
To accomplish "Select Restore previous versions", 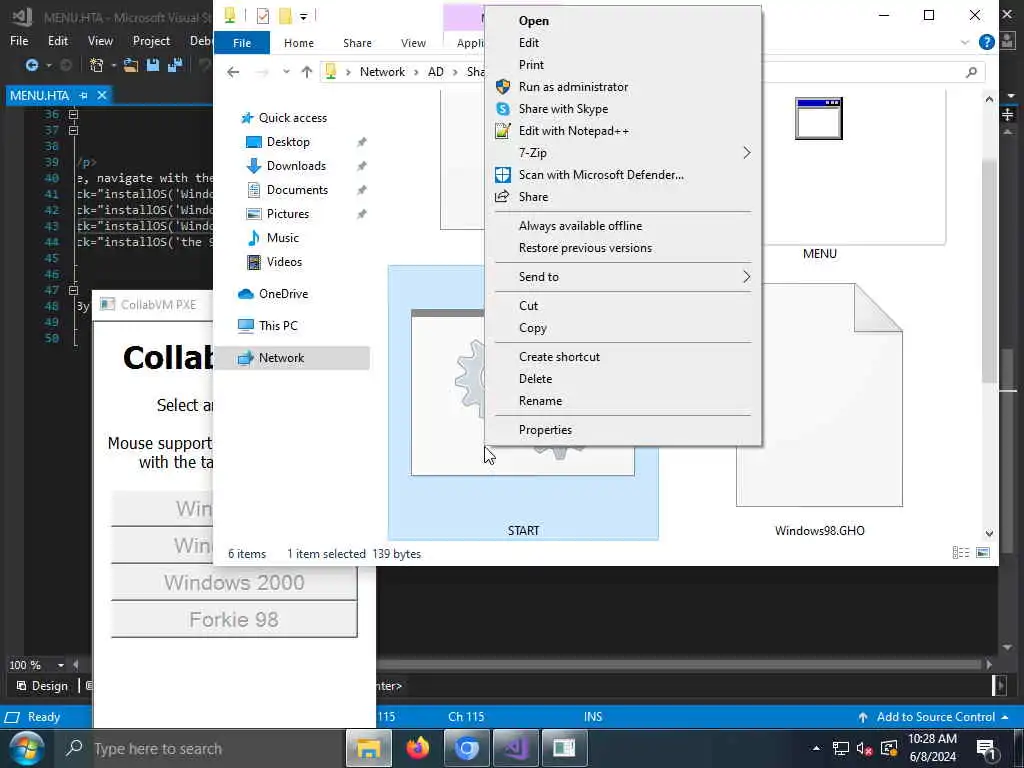I will pyautogui.click(x=585, y=248).
